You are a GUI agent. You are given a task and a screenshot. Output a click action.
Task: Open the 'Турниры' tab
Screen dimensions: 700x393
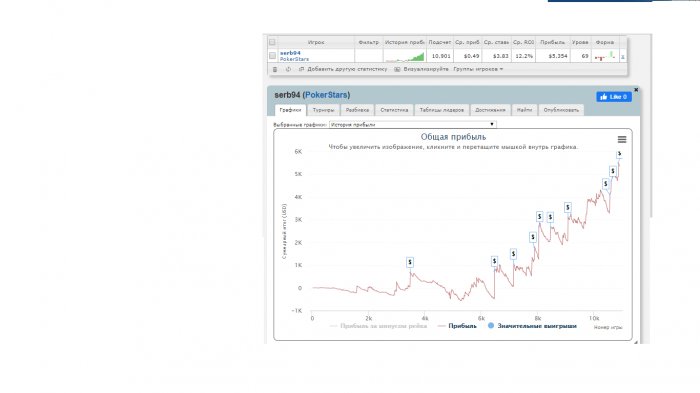coord(323,110)
